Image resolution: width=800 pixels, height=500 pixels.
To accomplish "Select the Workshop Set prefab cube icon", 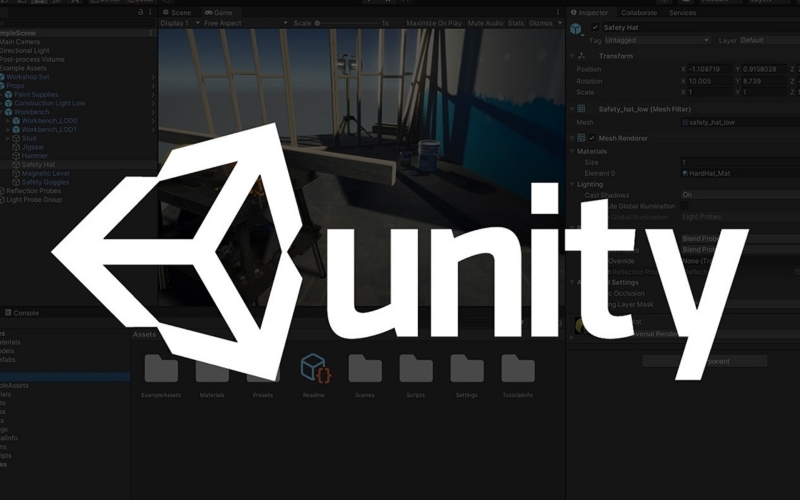I will [2, 77].
